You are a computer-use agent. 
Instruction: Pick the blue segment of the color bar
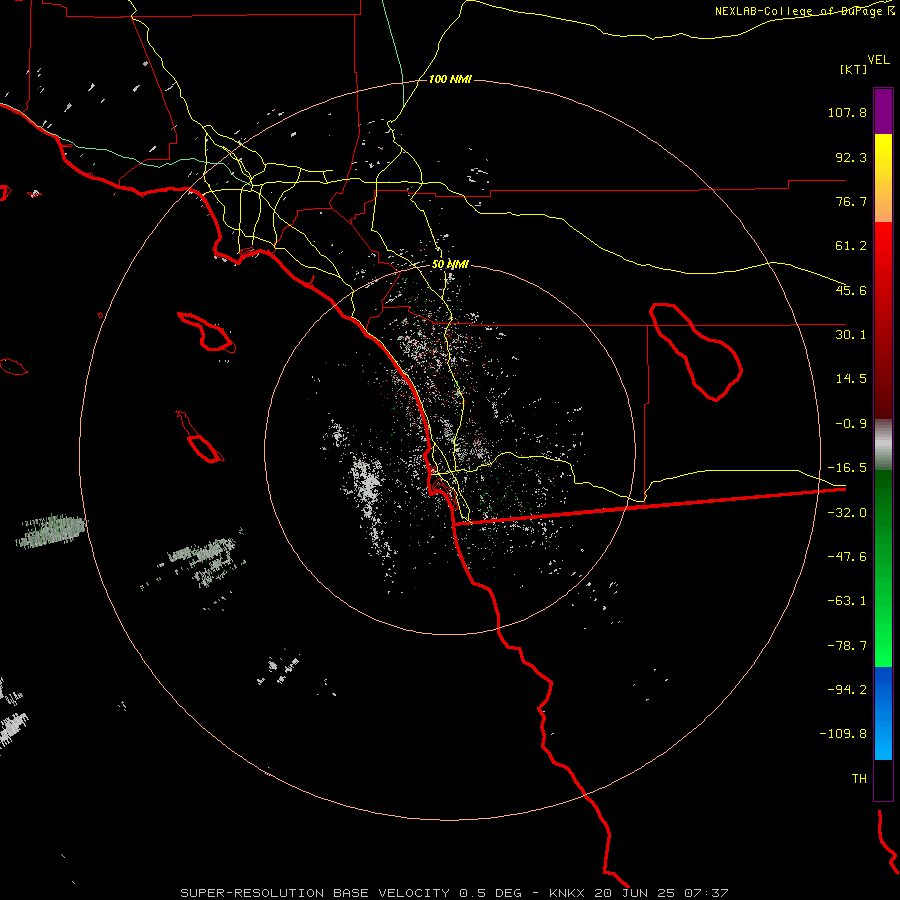tap(883, 713)
